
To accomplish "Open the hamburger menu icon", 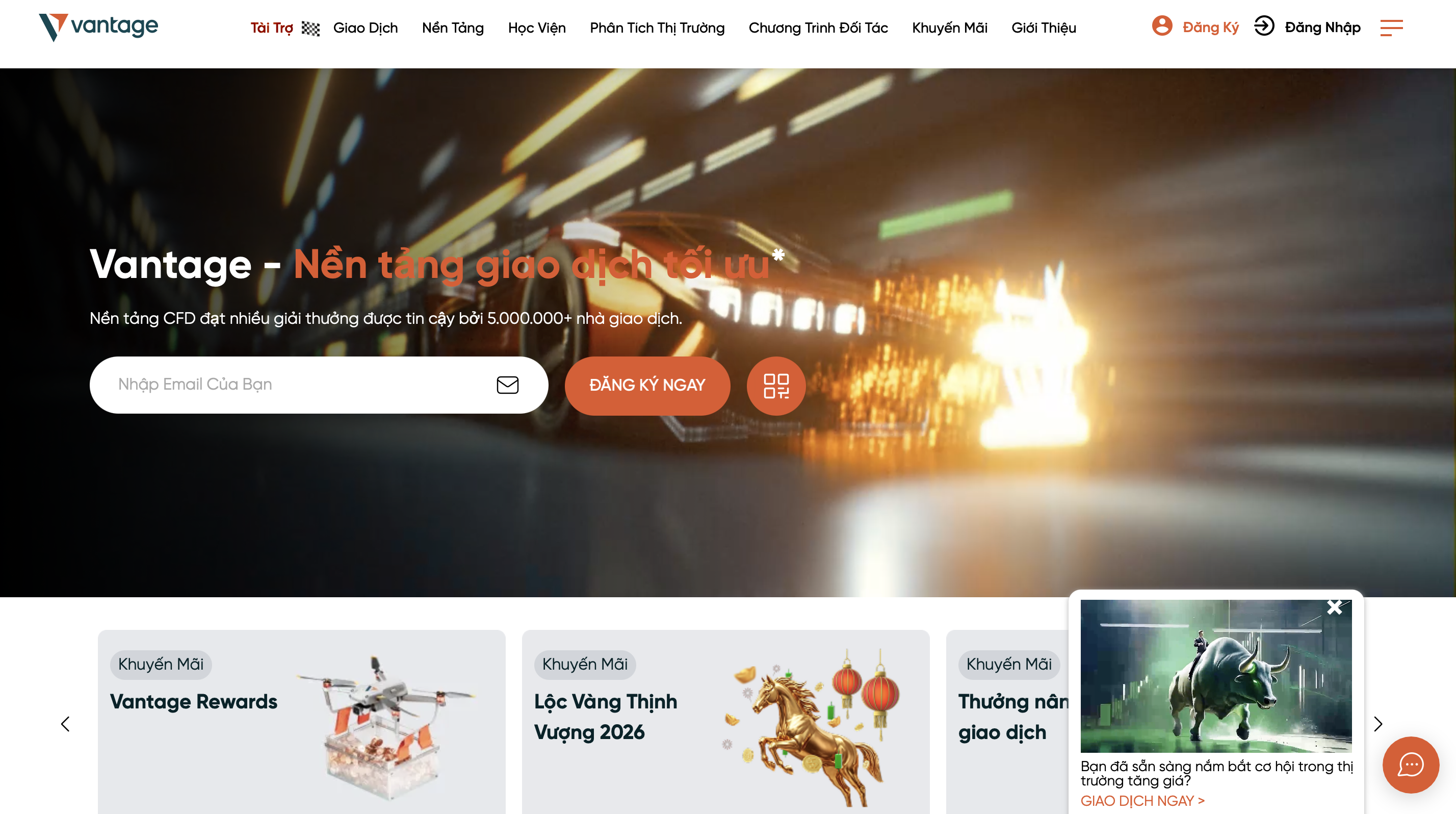I will pyautogui.click(x=1391, y=28).
